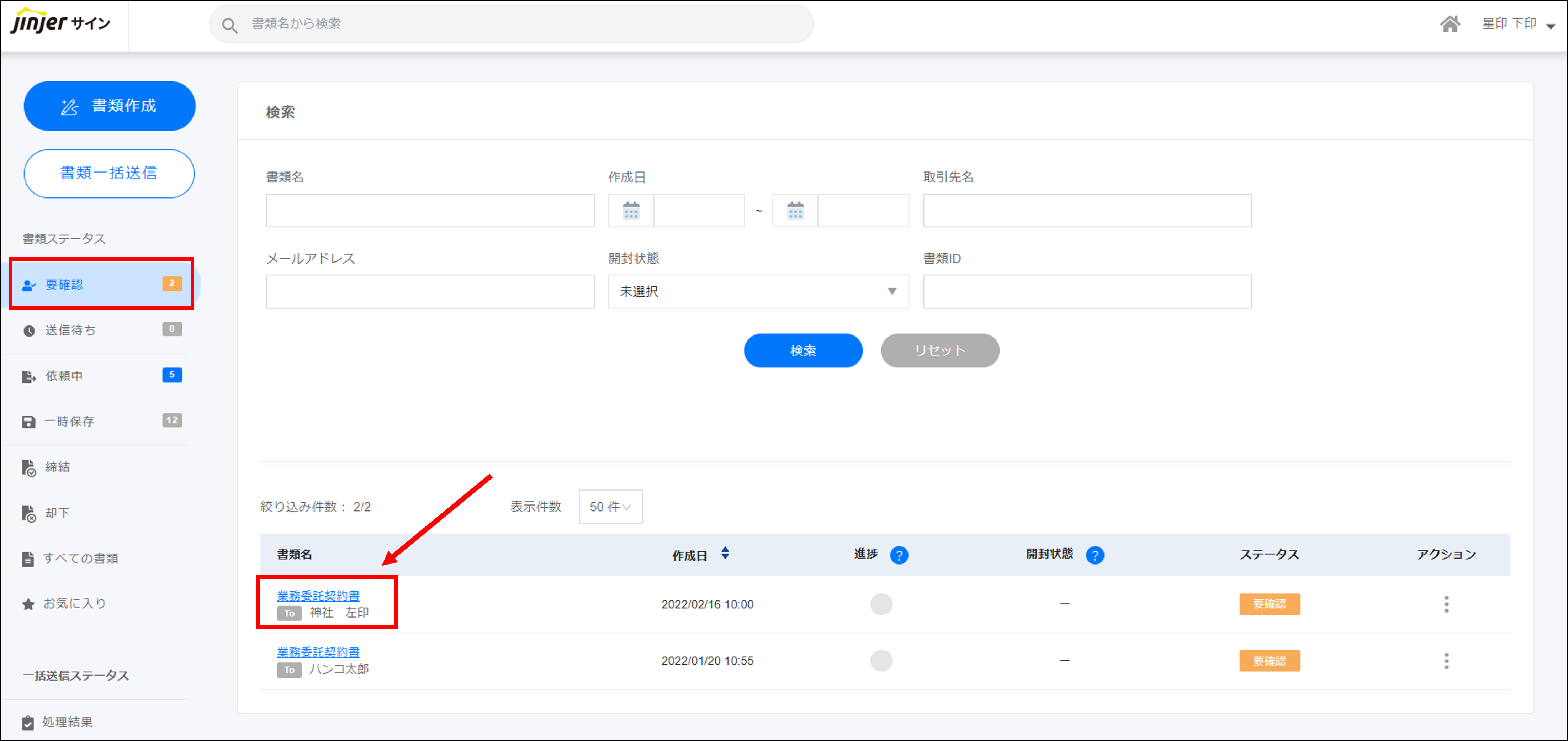Go to お気に入り favorites list
This screenshot has width=1568, height=741.
click(x=74, y=603)
